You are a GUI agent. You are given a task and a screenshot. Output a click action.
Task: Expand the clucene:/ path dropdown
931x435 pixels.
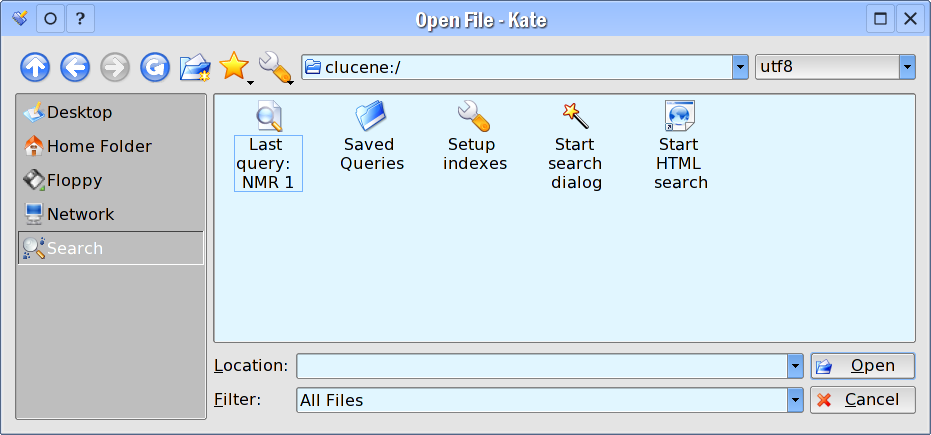(x=740, y=67)
